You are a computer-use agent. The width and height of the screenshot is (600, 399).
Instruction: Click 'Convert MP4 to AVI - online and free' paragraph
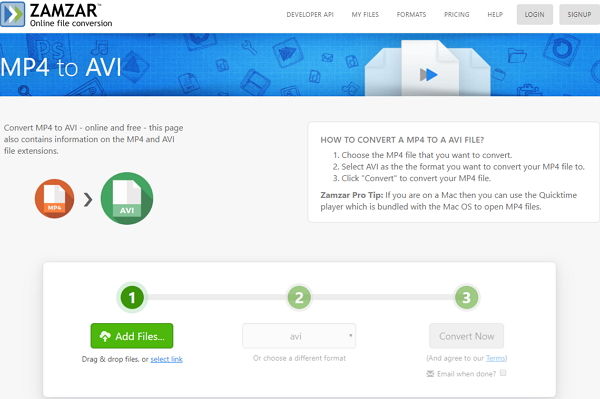pyautogui.click(x=93, y=139)
